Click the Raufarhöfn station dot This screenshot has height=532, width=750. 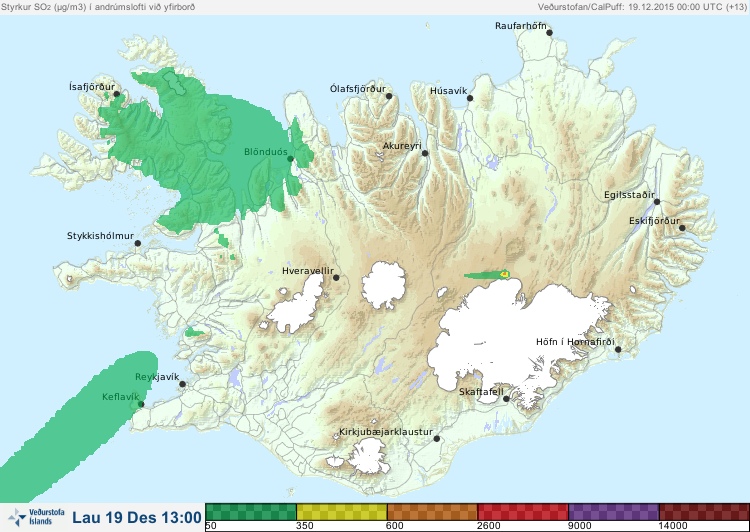[x=550, y=33]
